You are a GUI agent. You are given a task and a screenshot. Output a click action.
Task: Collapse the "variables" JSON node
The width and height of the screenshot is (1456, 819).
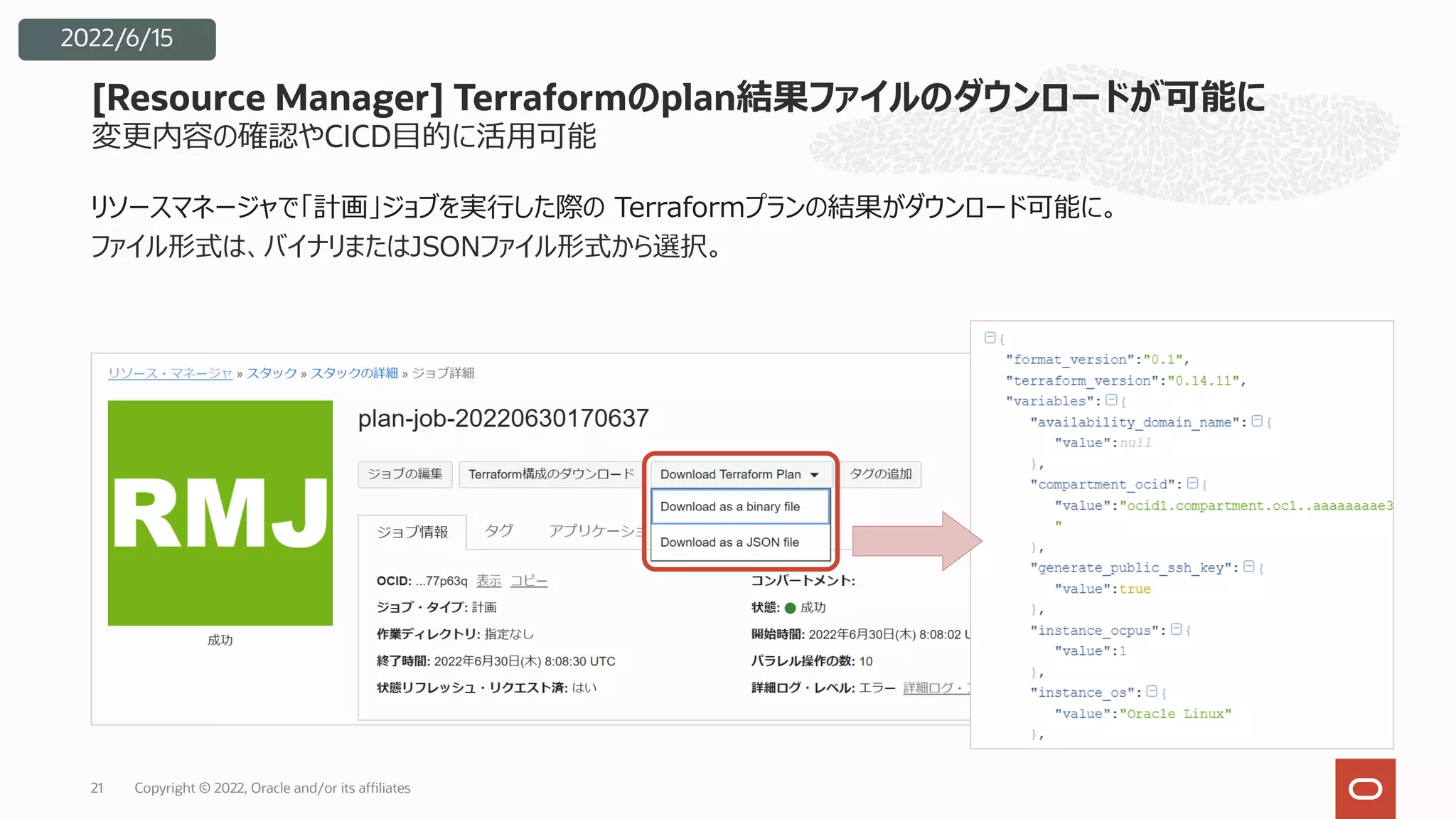[1111, 400]
